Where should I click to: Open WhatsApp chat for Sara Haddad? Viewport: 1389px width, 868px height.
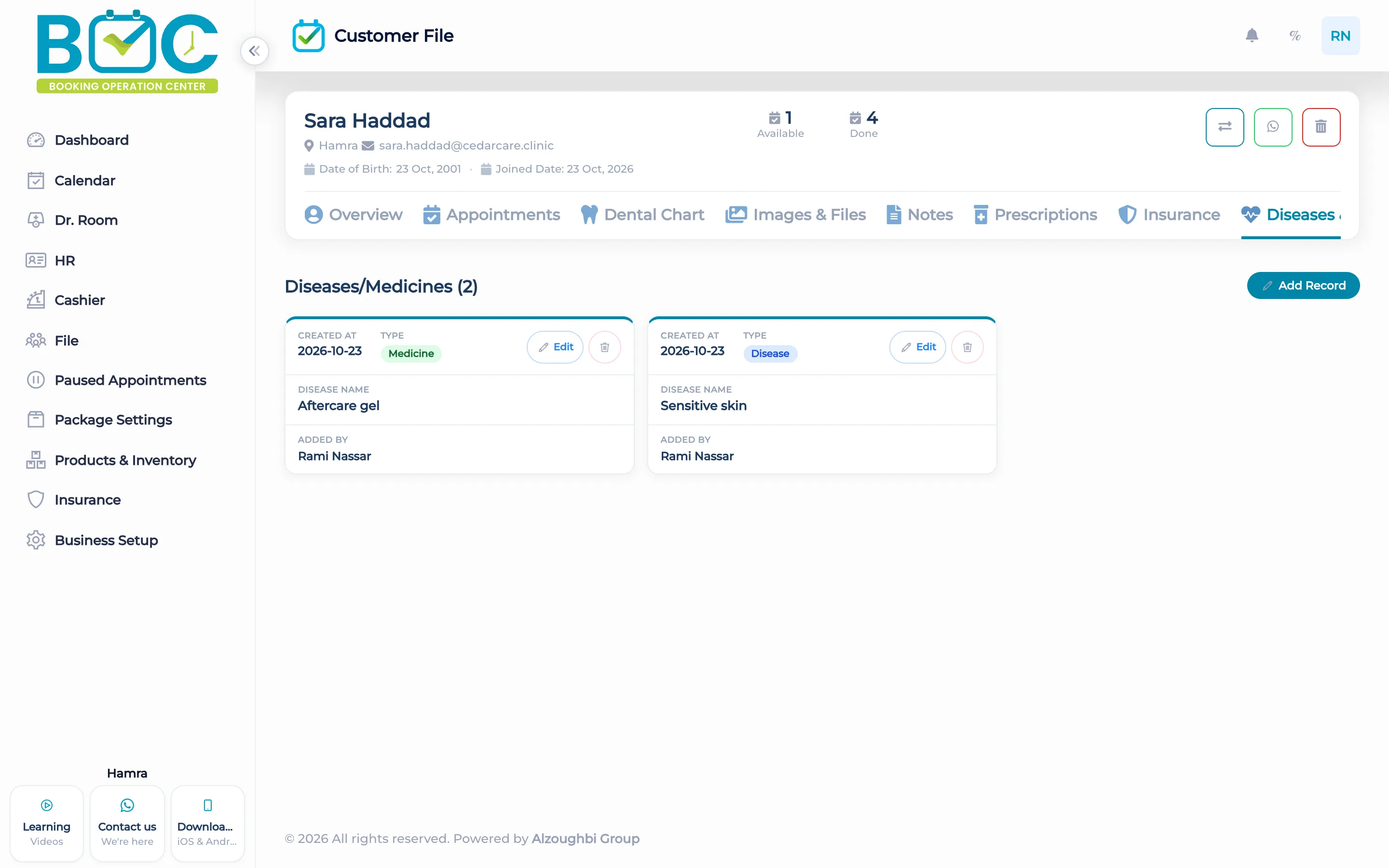(1272, 127)
